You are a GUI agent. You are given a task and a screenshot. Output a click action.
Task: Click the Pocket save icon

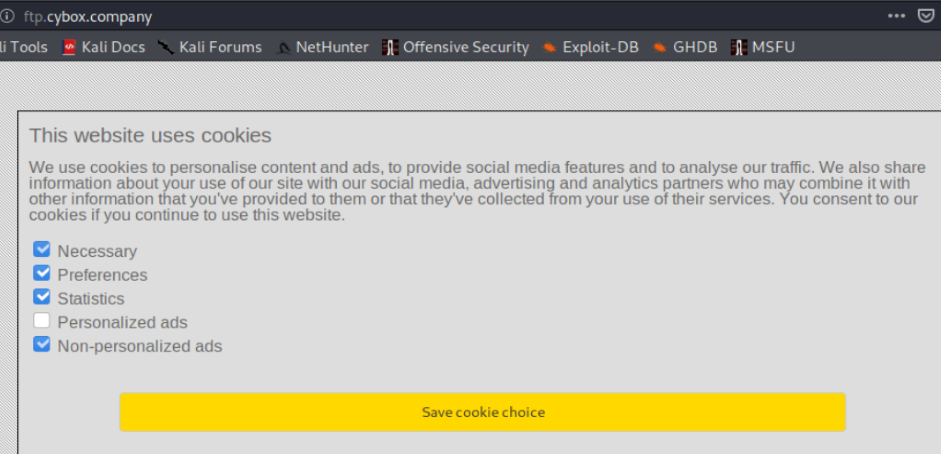pyautogui.click(x=926, y=17)
